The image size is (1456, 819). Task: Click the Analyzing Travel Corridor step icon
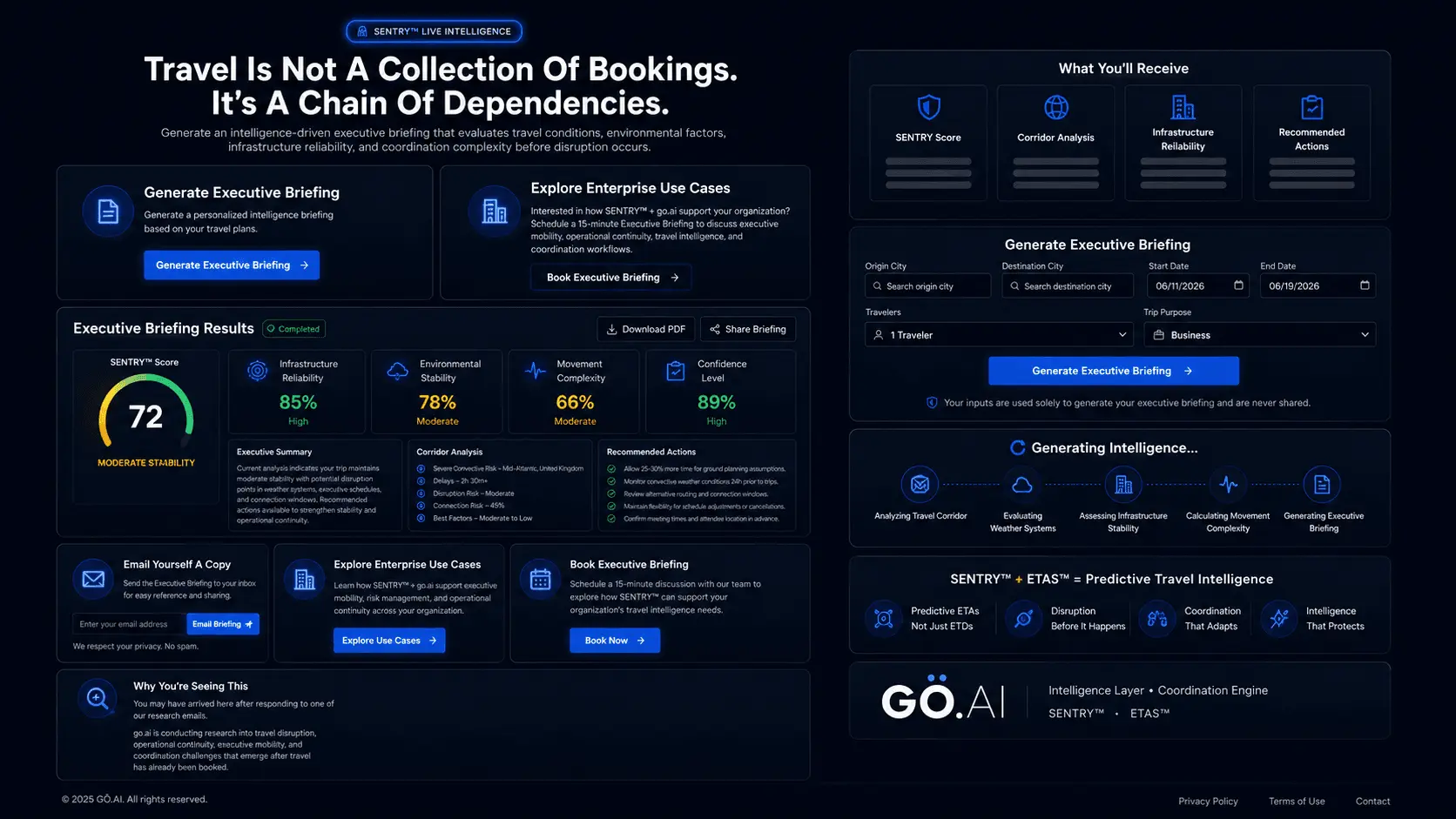tap(920, 484)
